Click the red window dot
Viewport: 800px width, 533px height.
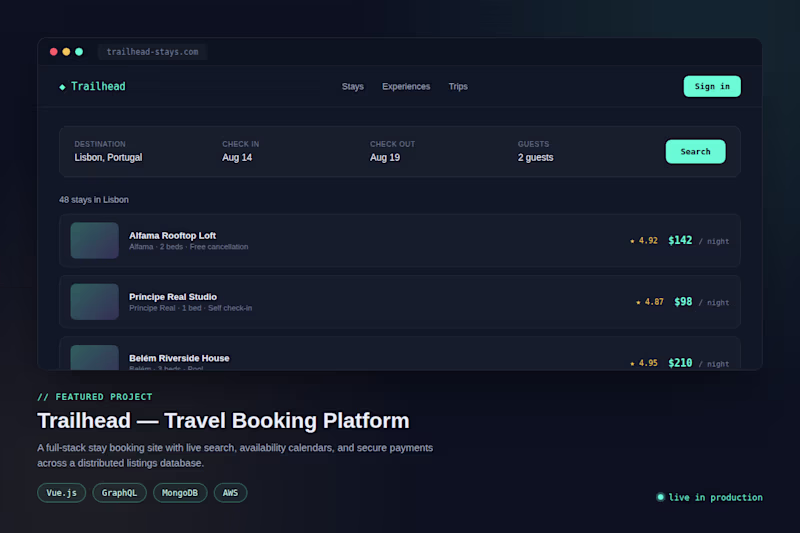point(54,52)
